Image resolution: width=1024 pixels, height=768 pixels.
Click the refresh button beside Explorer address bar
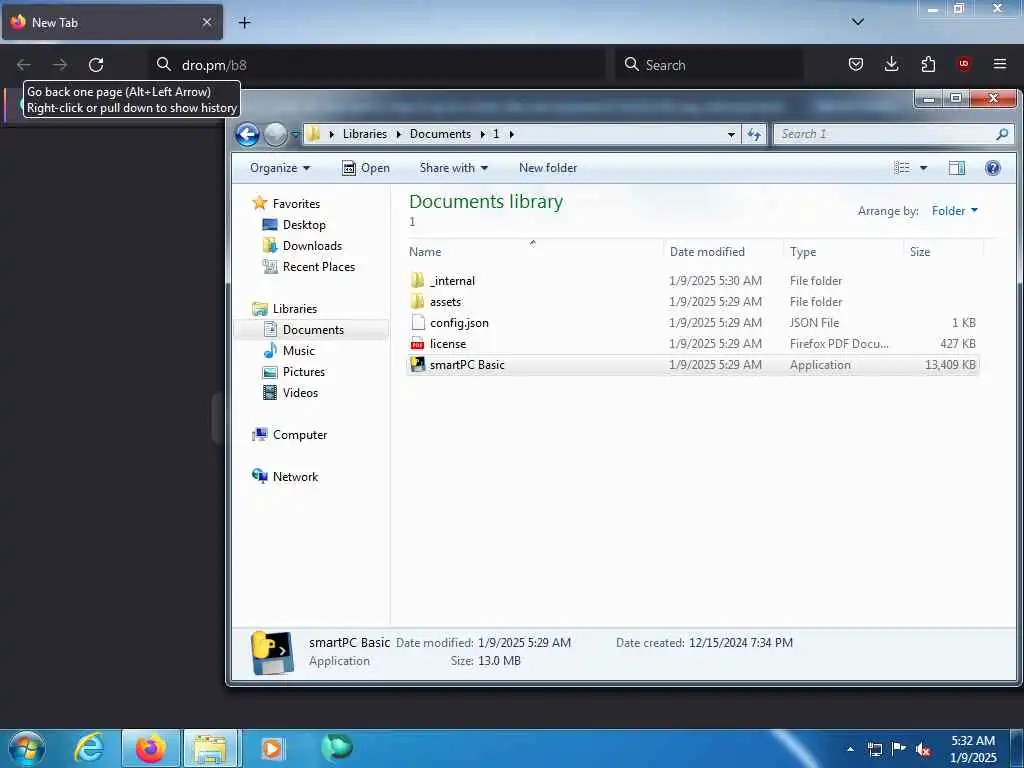(754, 135)
